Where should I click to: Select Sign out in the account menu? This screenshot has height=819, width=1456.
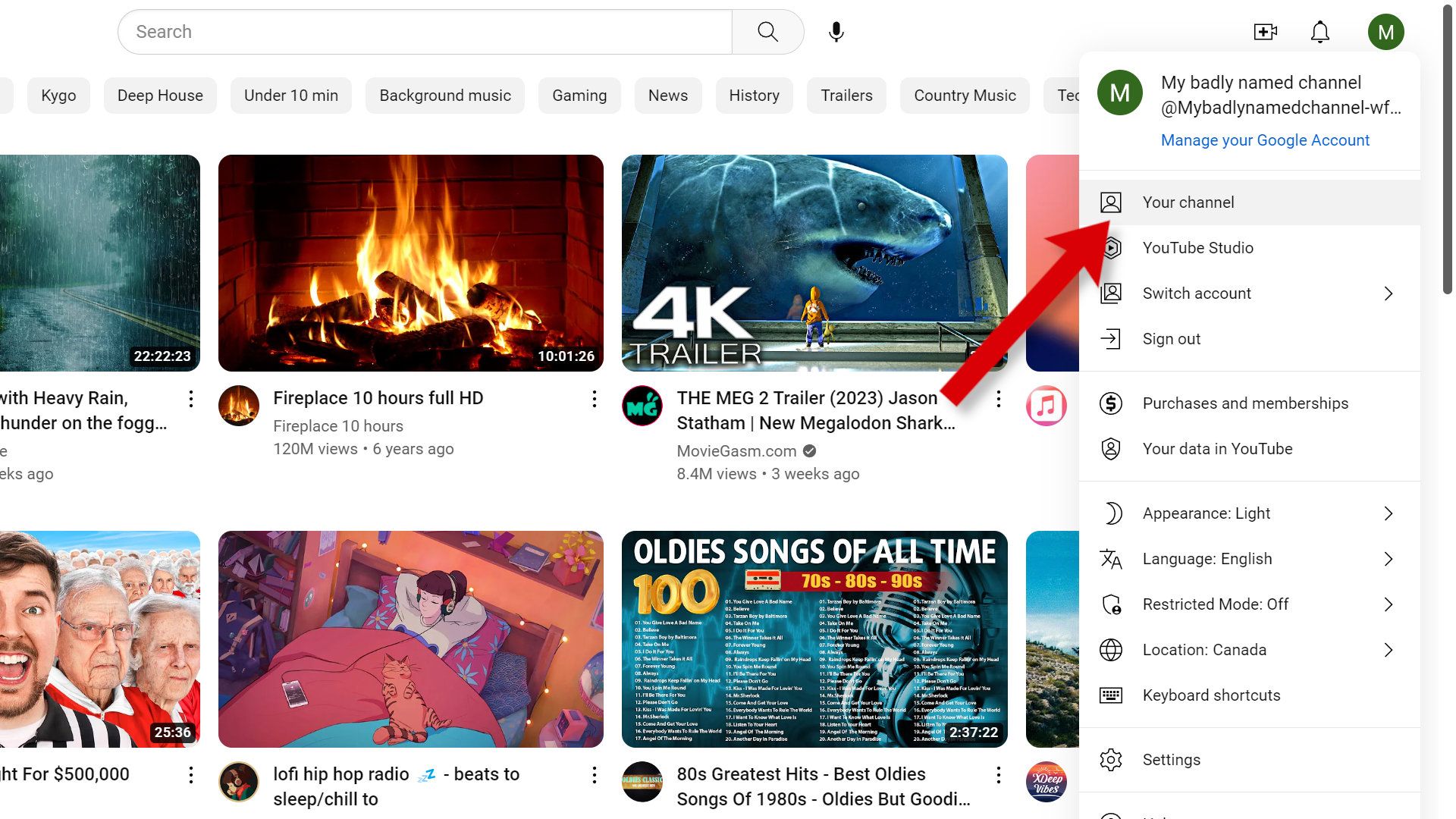[x=1170, y=339]
